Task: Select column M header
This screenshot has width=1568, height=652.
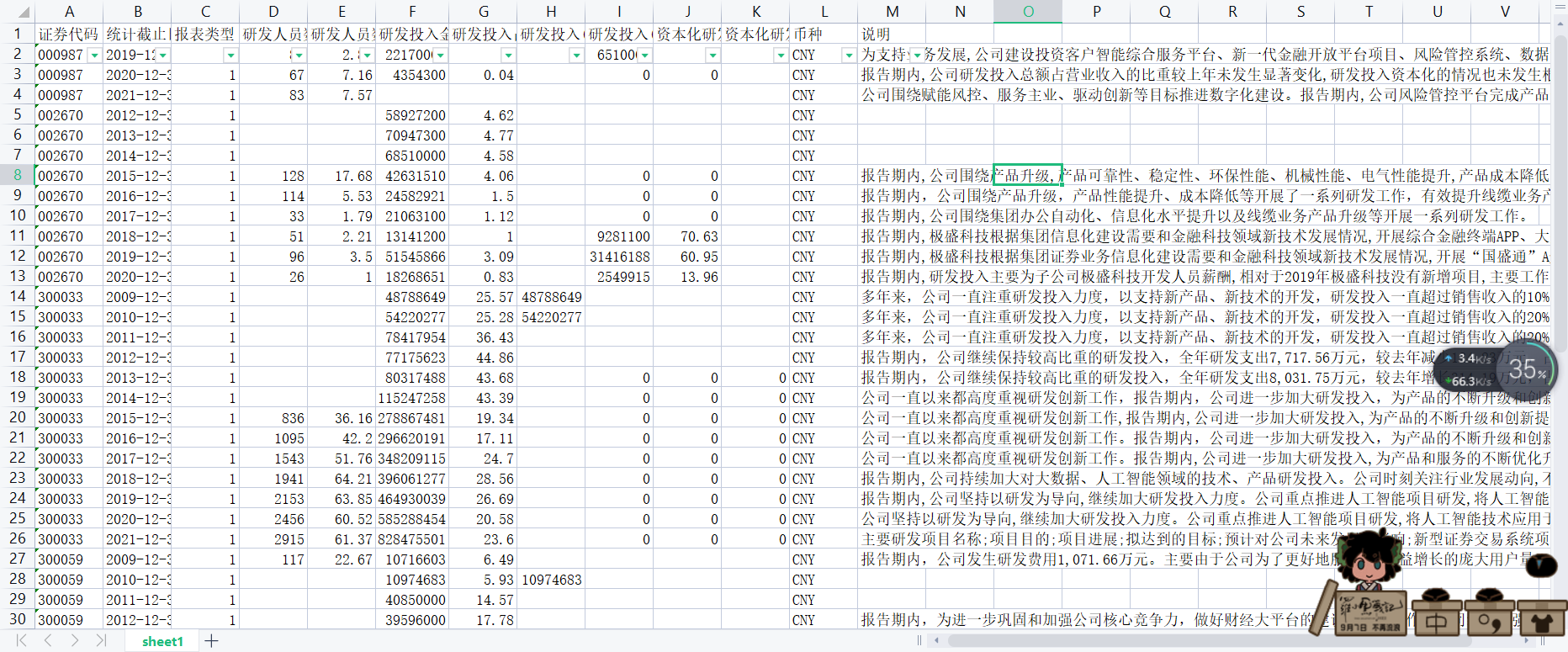Action: (892, 11)
